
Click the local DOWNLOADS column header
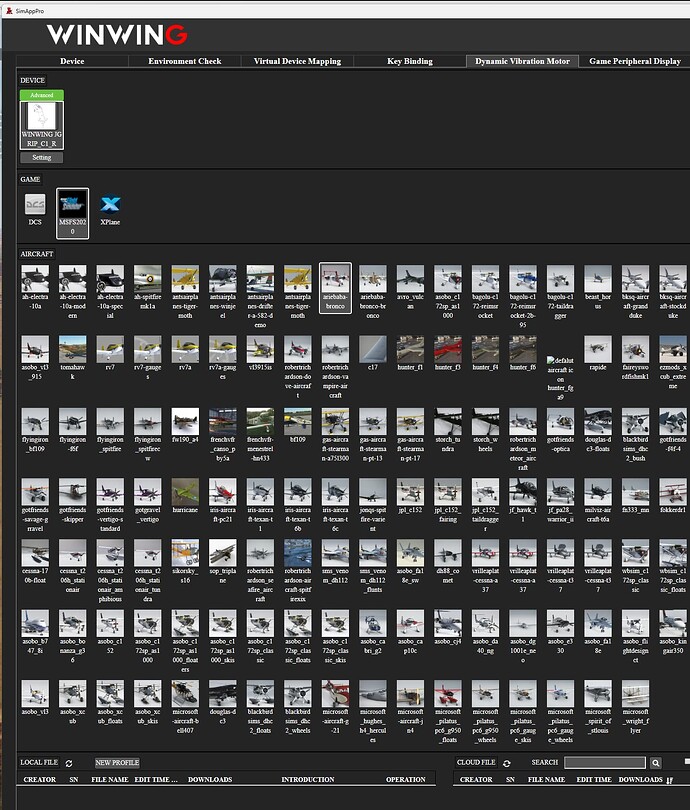point(210,780)
